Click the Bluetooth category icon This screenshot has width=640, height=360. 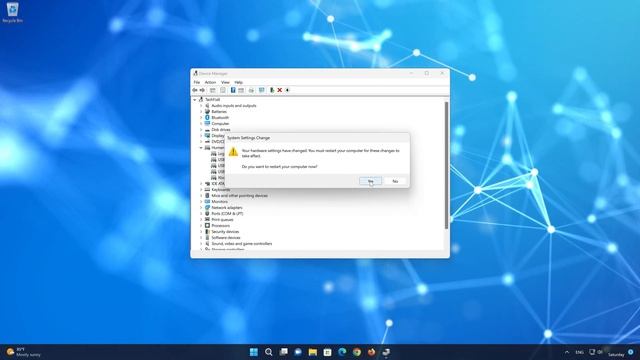207,118
